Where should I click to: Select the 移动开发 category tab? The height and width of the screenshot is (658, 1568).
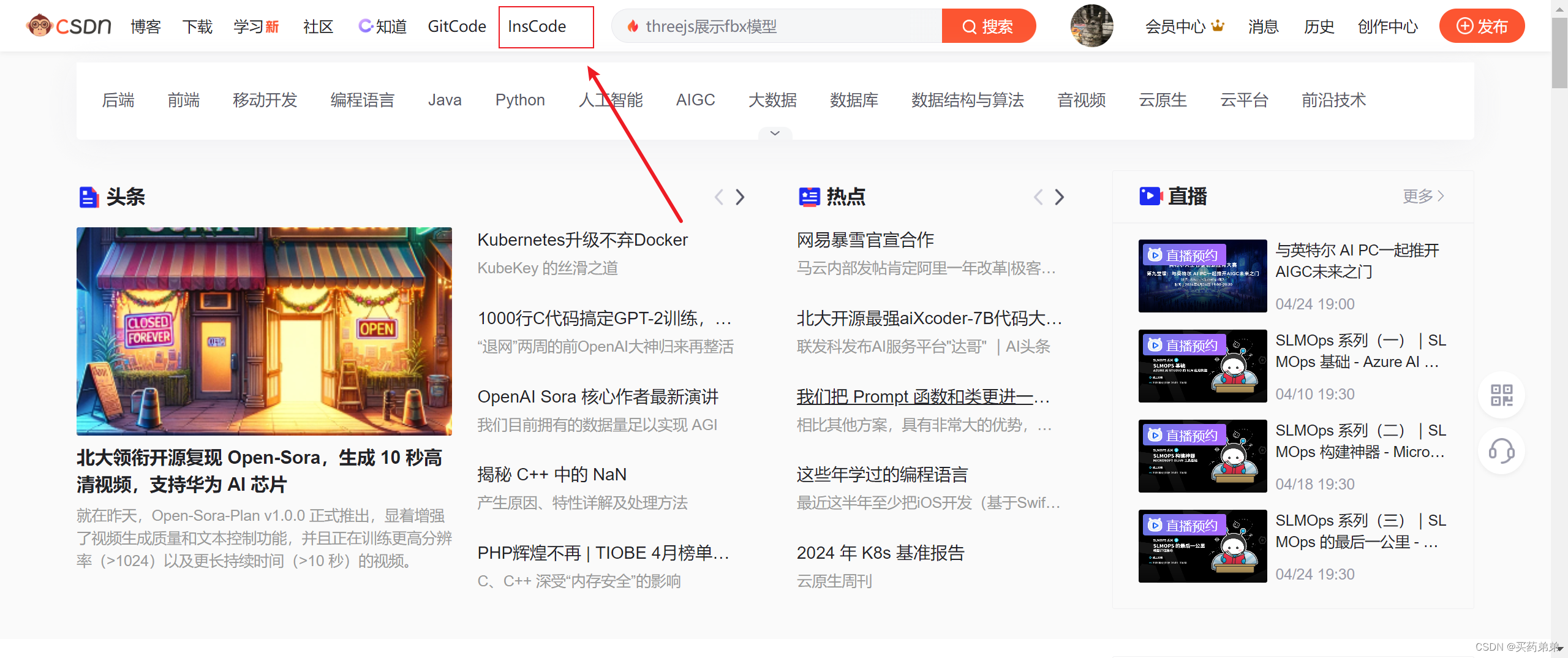265,100
